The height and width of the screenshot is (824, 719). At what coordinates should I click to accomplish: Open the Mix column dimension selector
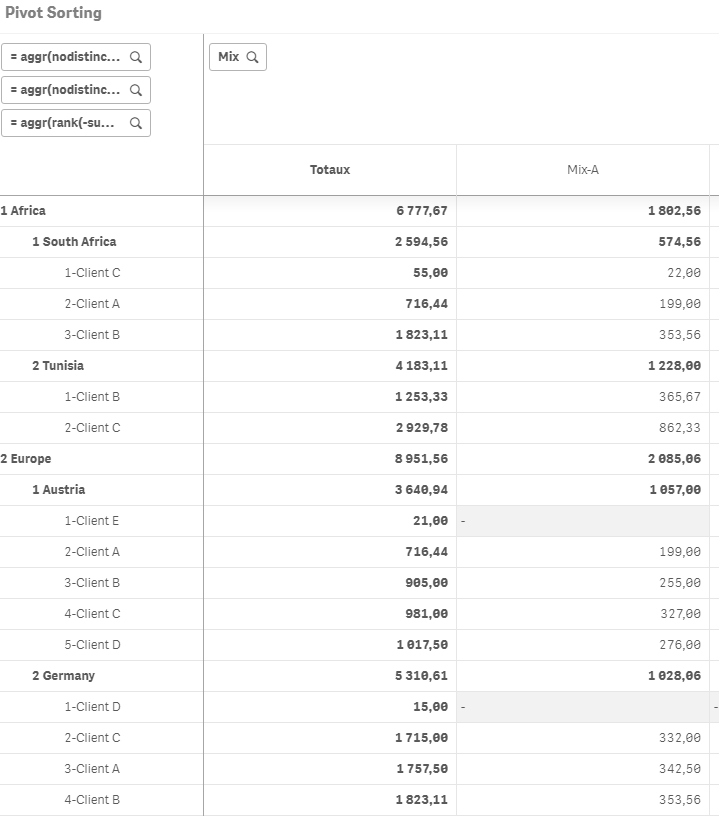[x=229, y=57]
